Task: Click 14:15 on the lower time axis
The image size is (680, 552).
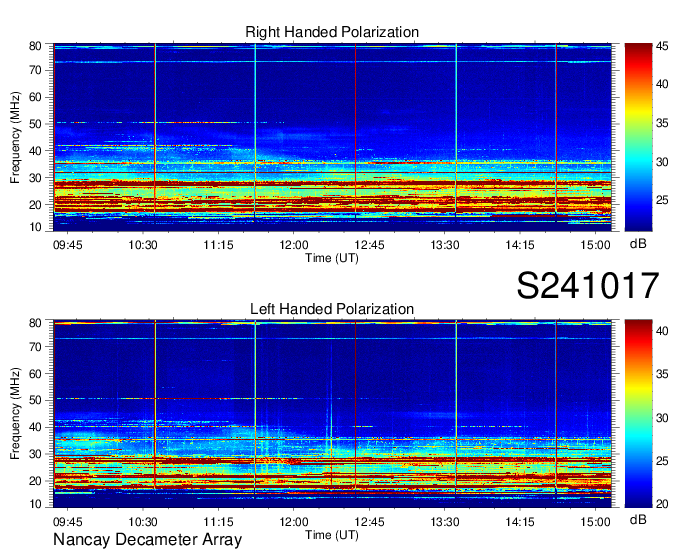Action: pyautogui.click(x=520, y=522)
